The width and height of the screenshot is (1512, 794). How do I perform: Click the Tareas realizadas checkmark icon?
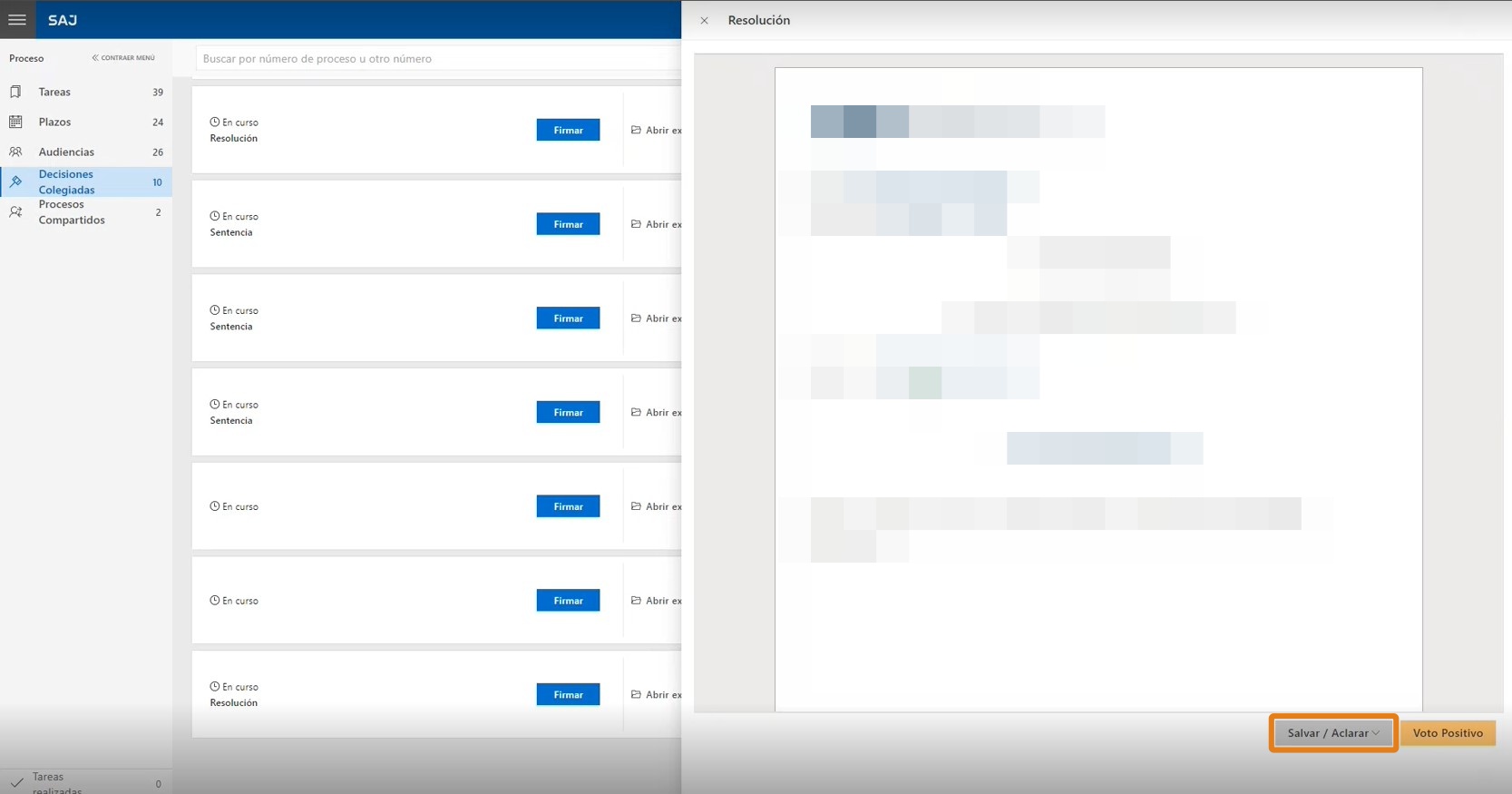[x=16, y=782]
